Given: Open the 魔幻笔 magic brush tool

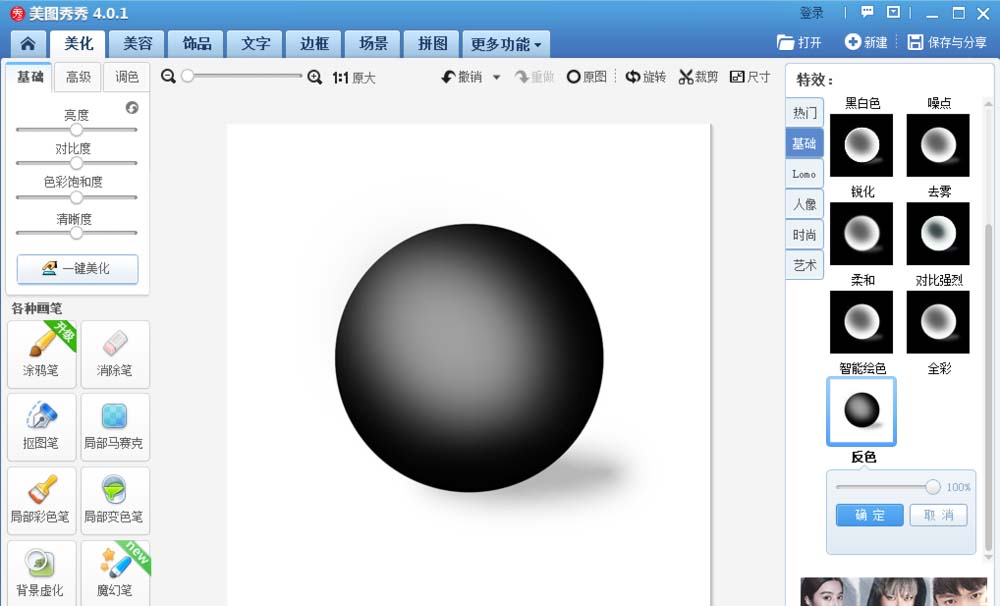Looking at the screenshot, I should click(x=115, y=573).
